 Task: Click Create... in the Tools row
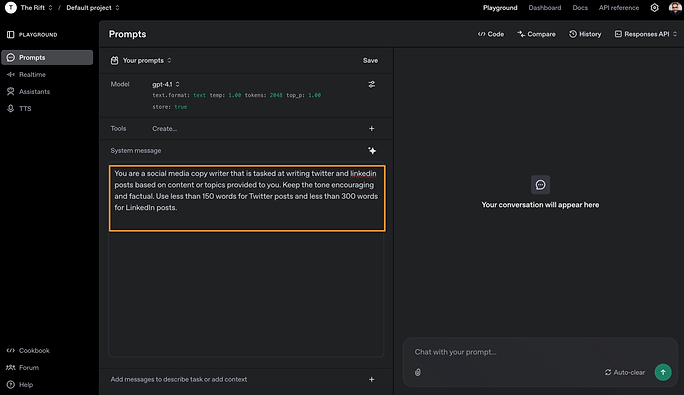pos(164,128)
